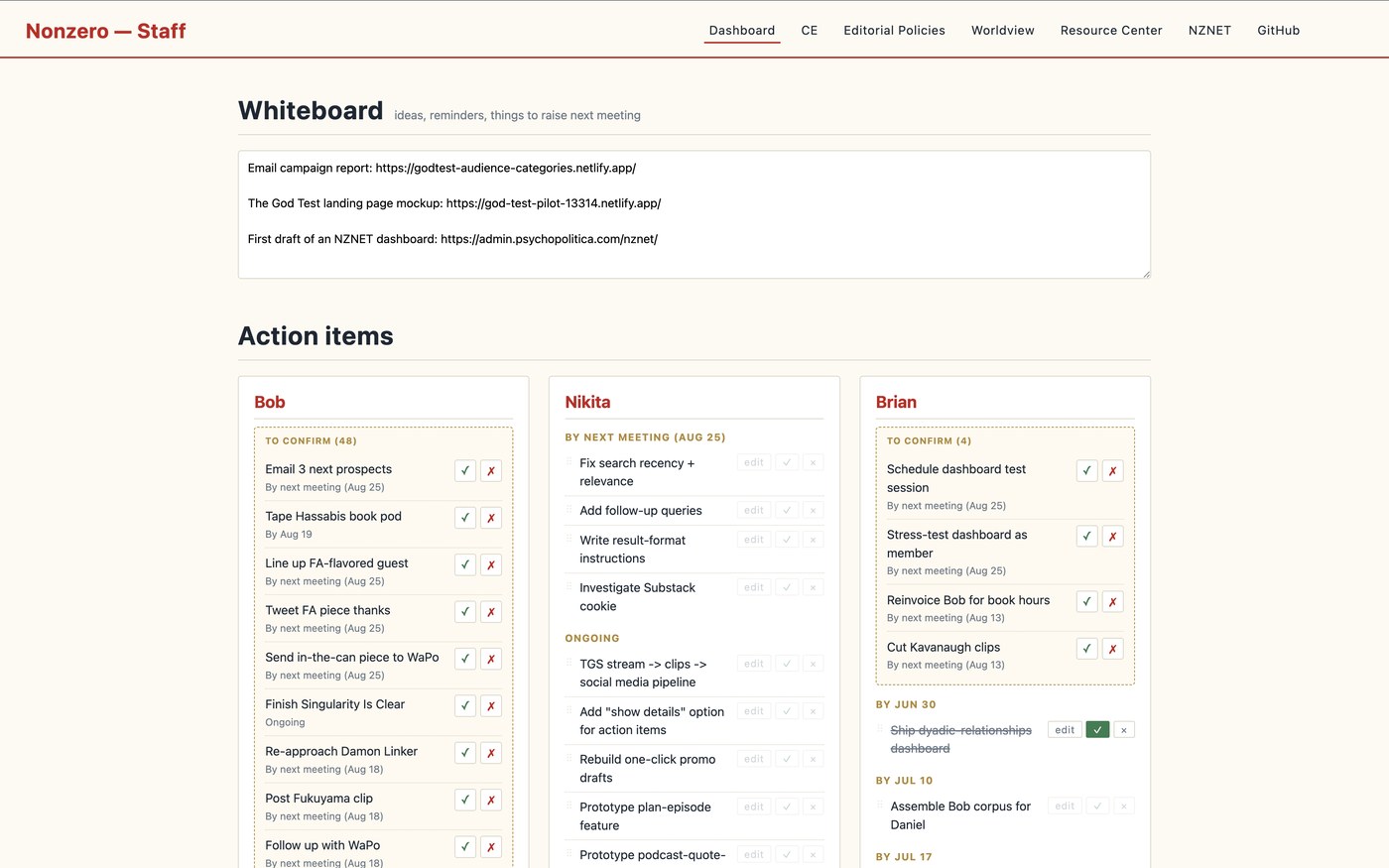
Task: Edit 'Fix search recency + relevance' item
Action: [754, 462]
